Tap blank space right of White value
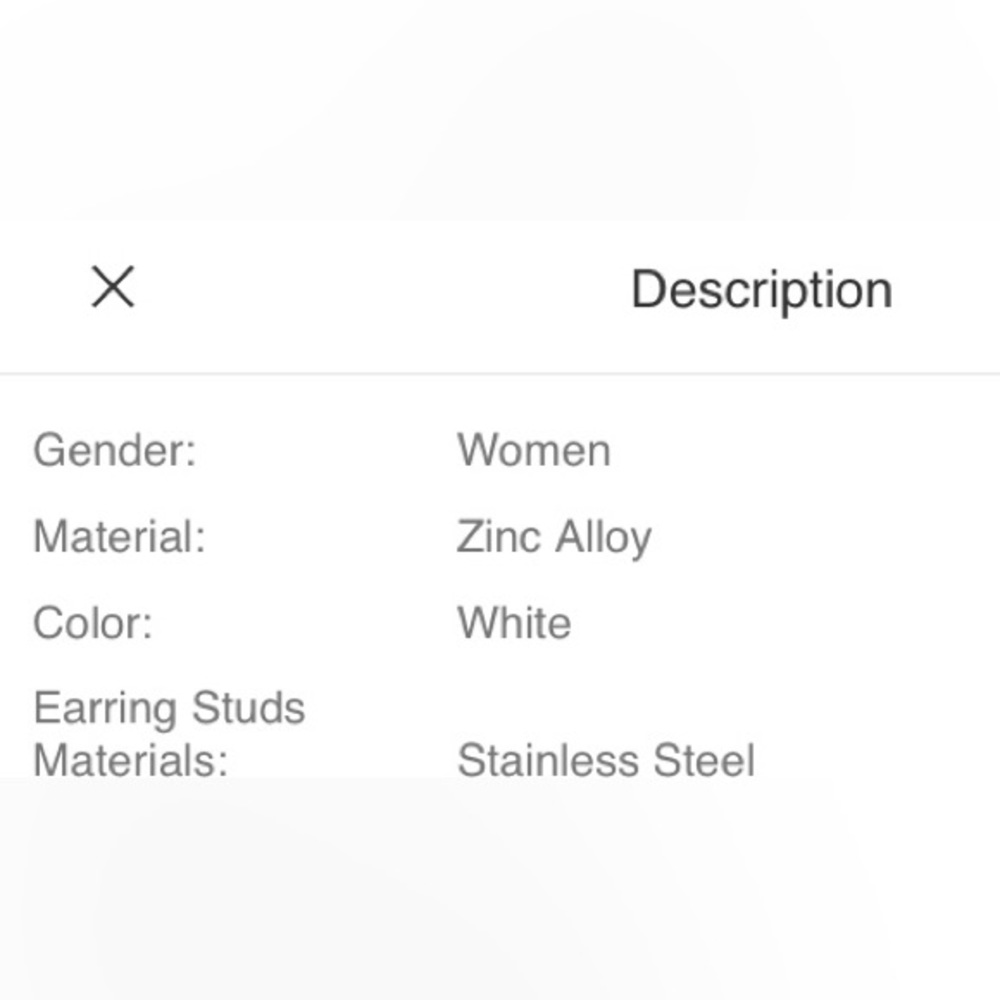1000x1000 pixels. tap(784, 623)
